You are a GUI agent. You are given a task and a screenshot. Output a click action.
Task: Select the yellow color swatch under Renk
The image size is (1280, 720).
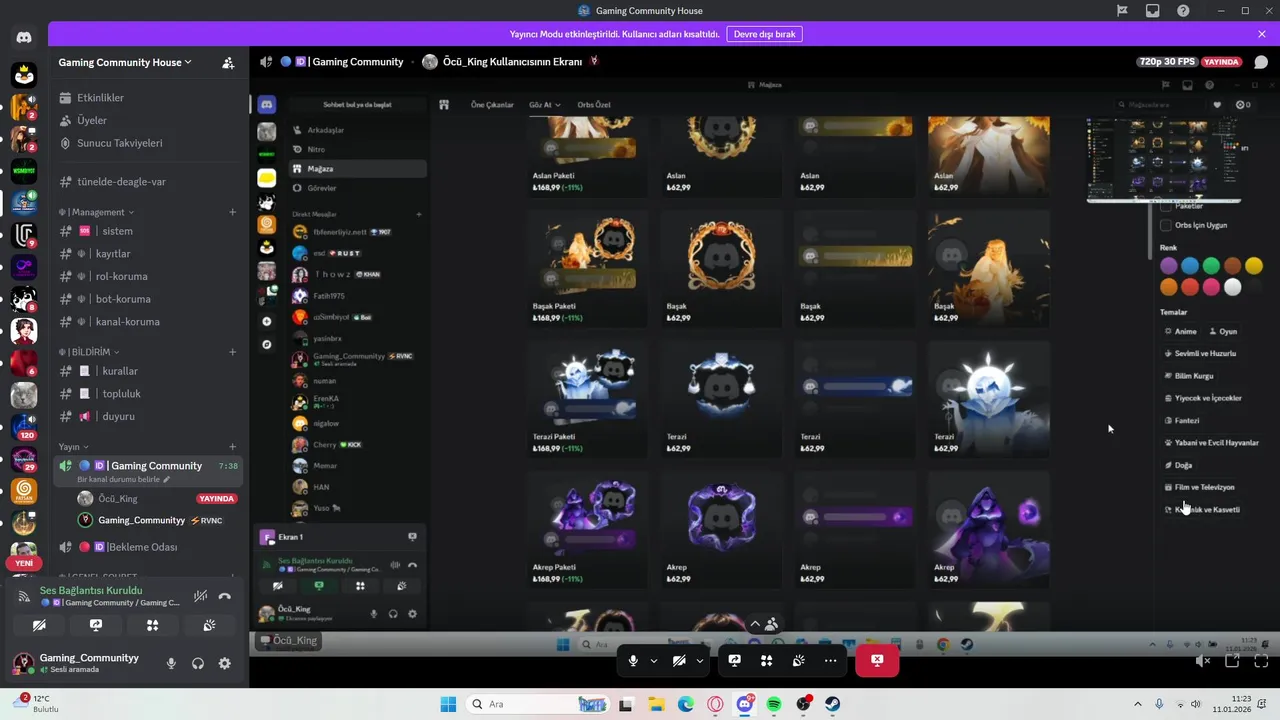click(1254, 265)
